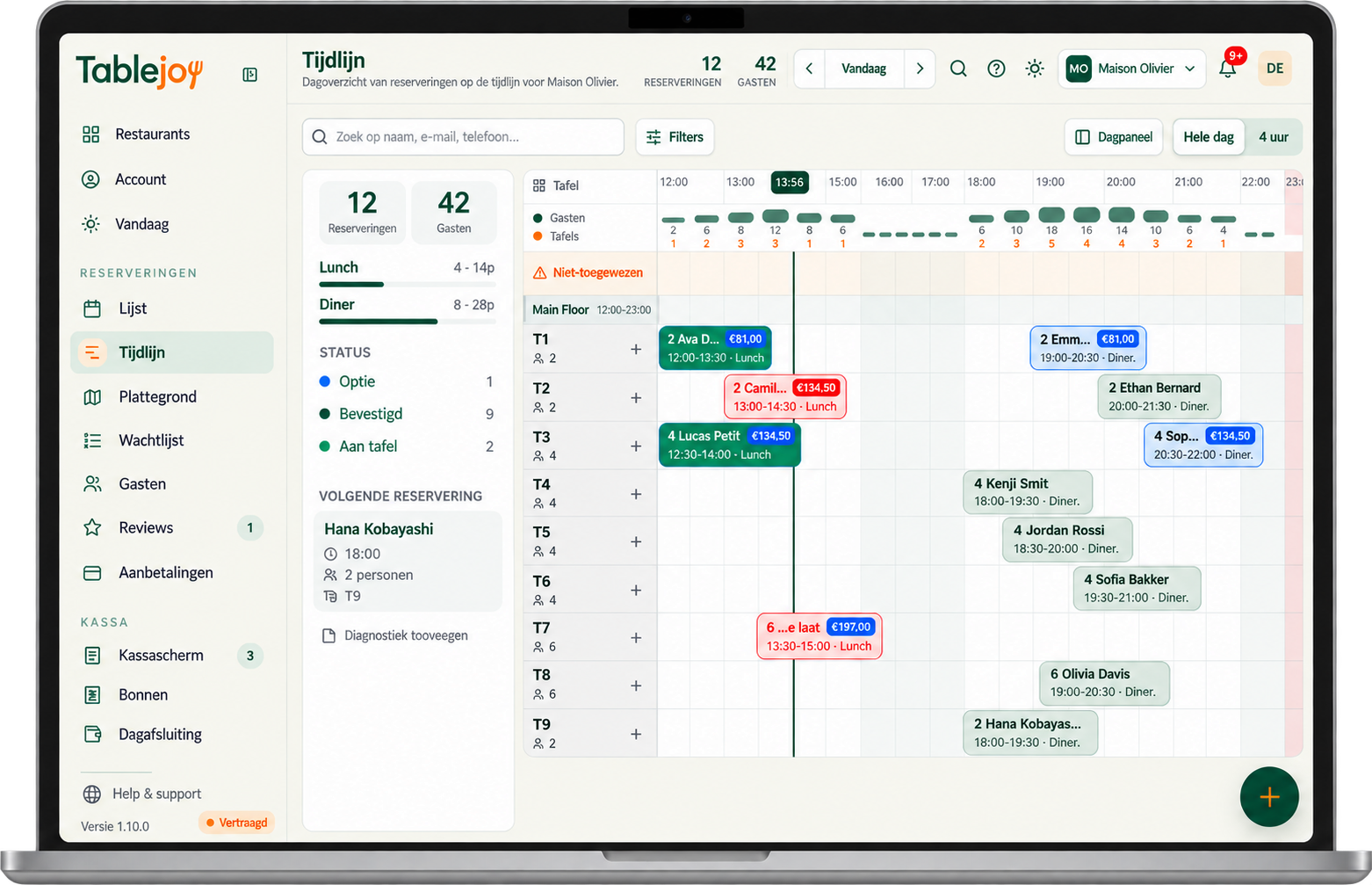Toggle the Dagpaneel side panel
The width and height of the screenshot is (1372, 885).
pyautogui.click(x=1114, y=137)
